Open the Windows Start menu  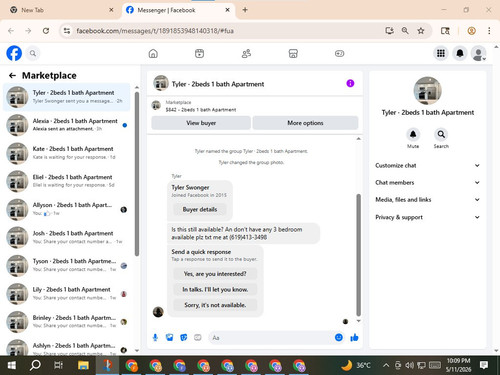[12, 365]
